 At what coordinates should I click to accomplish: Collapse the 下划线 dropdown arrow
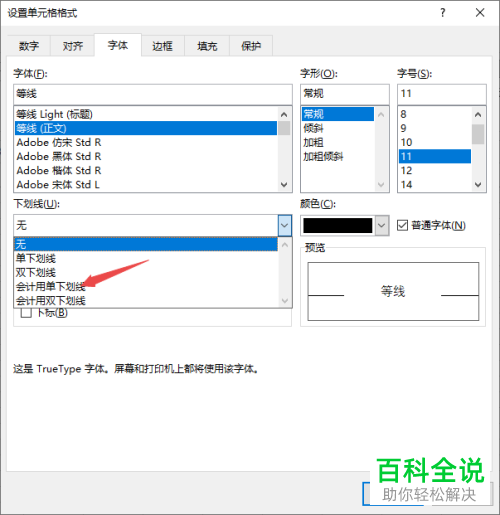(x=284, y=225)
